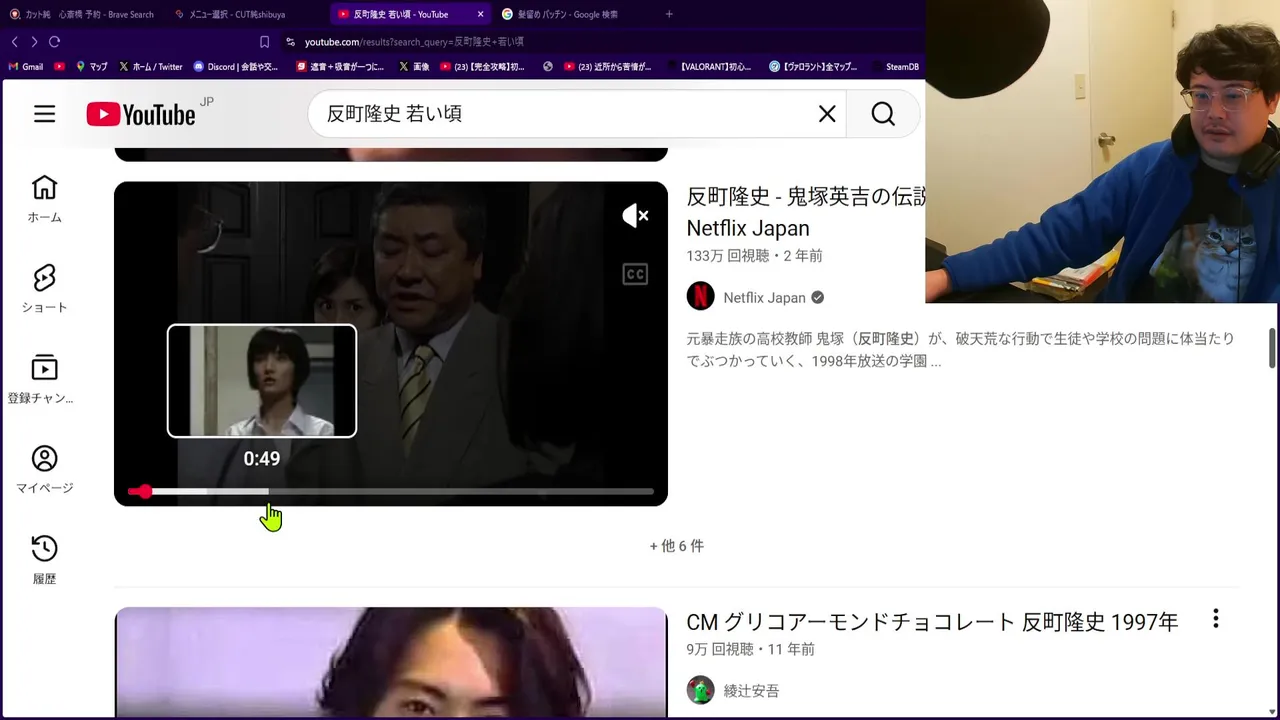Open the 【完全攻略】 YouTube bookmark
This screenshot has width=1280, height=720.
[483, 67]
